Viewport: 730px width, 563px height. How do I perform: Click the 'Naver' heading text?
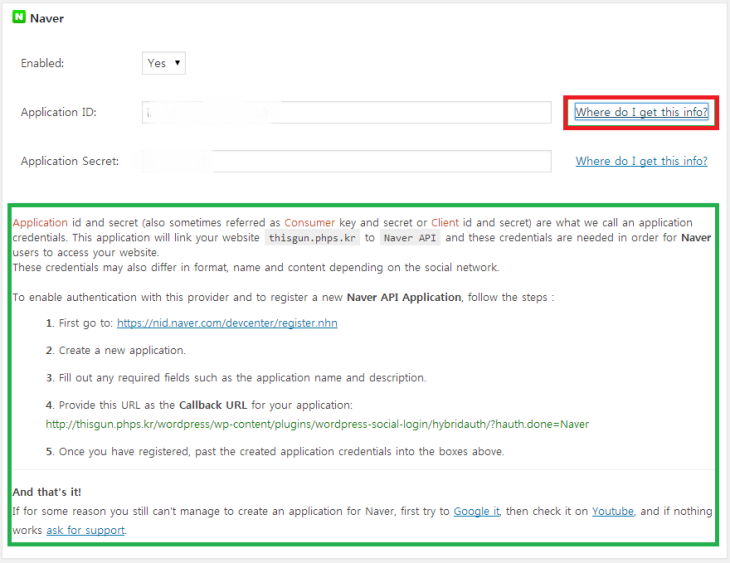(x=47, y=18)
